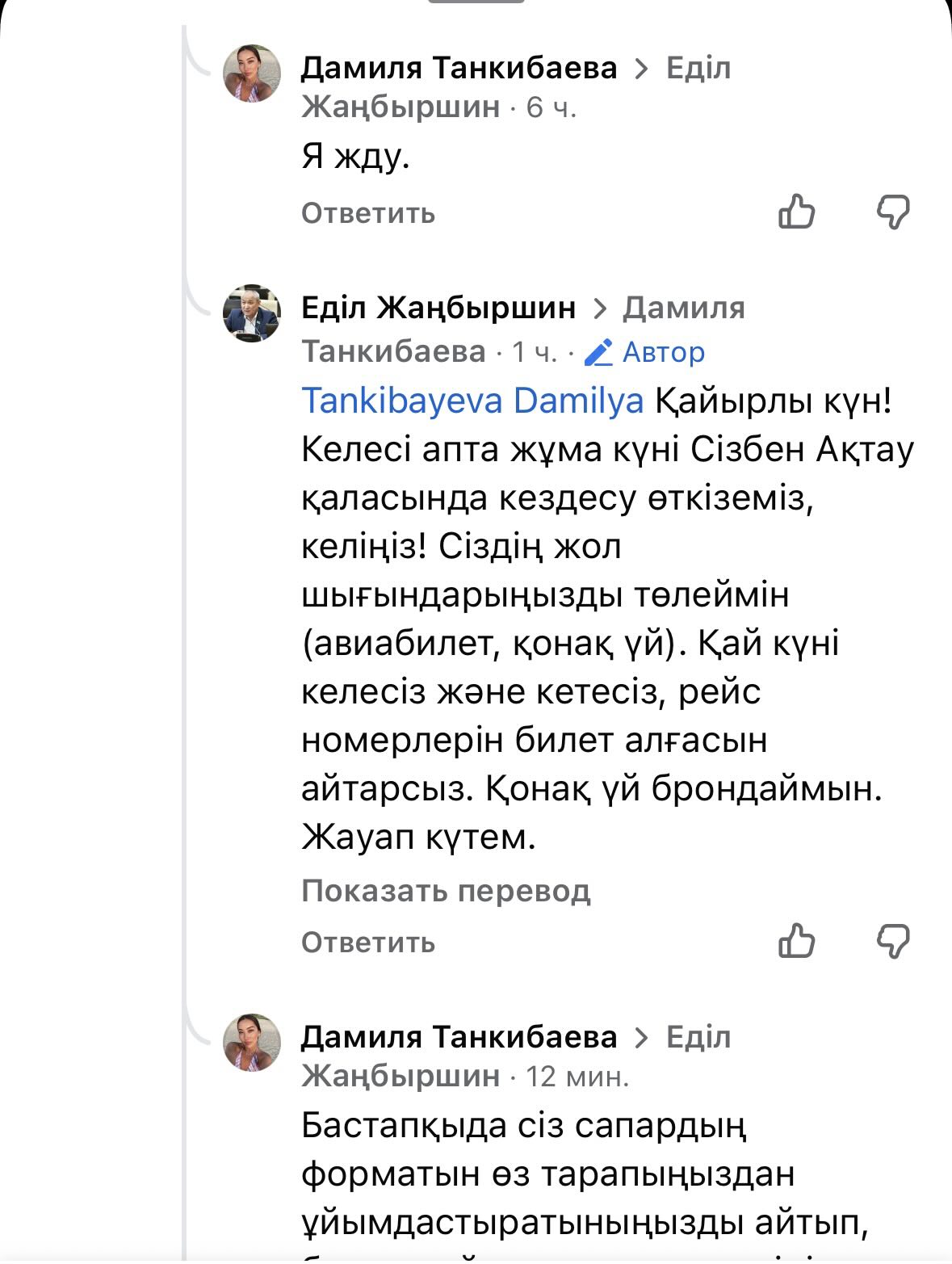Like the "Я жду." comment
The height and width of the screenshot is (1264, 952).
point(796,212)
